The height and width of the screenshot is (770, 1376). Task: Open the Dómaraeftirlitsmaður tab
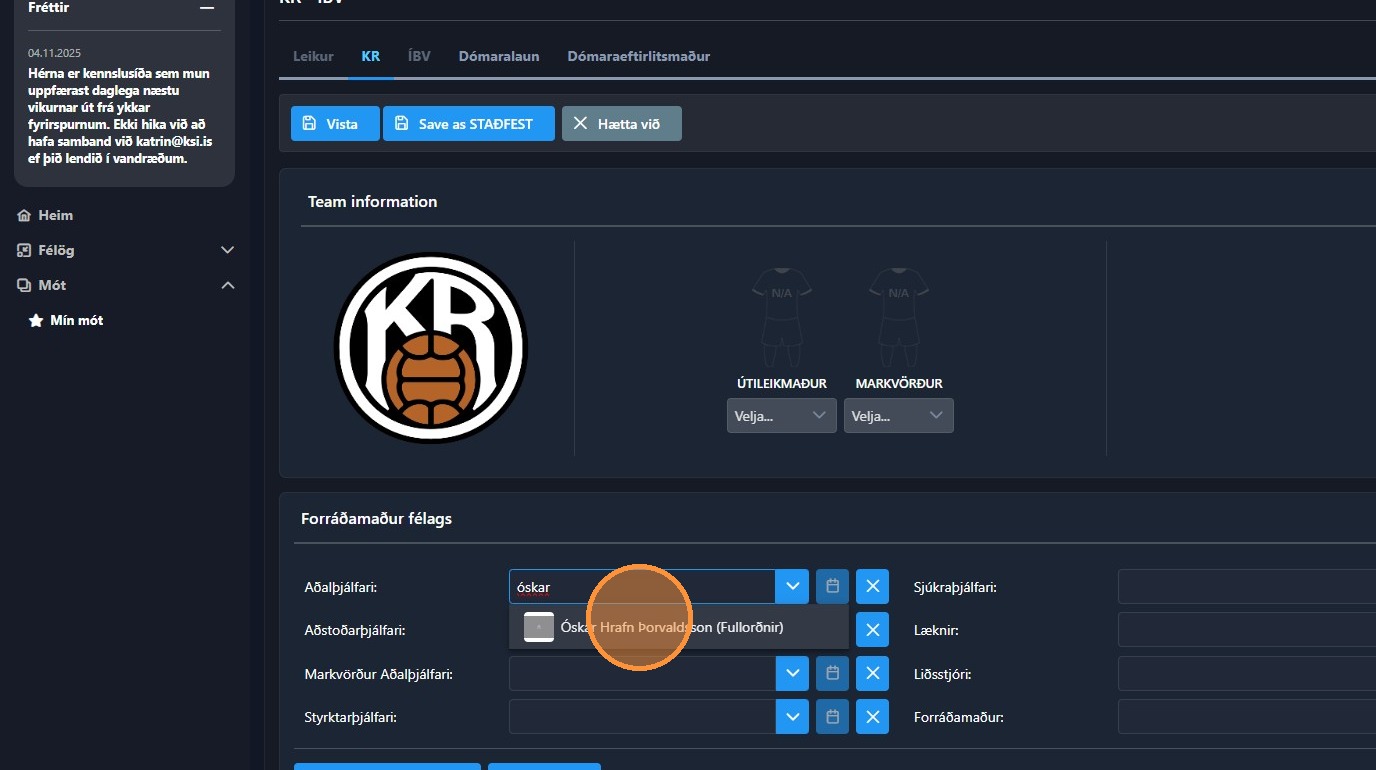pyautogui.click(x=638, y=56)
